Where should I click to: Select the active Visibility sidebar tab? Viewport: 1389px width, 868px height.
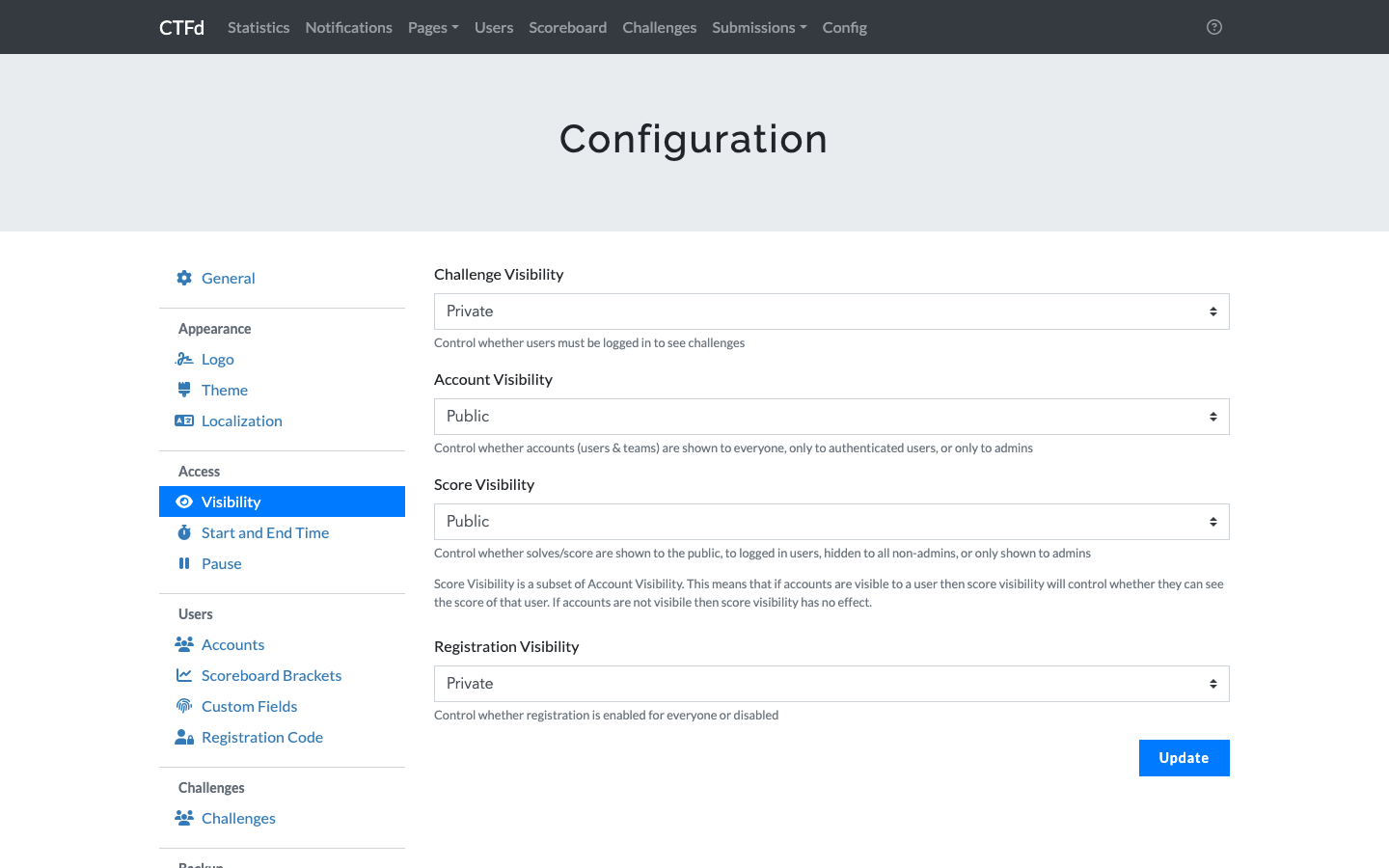pyautogui.click(x=282, y=502)
